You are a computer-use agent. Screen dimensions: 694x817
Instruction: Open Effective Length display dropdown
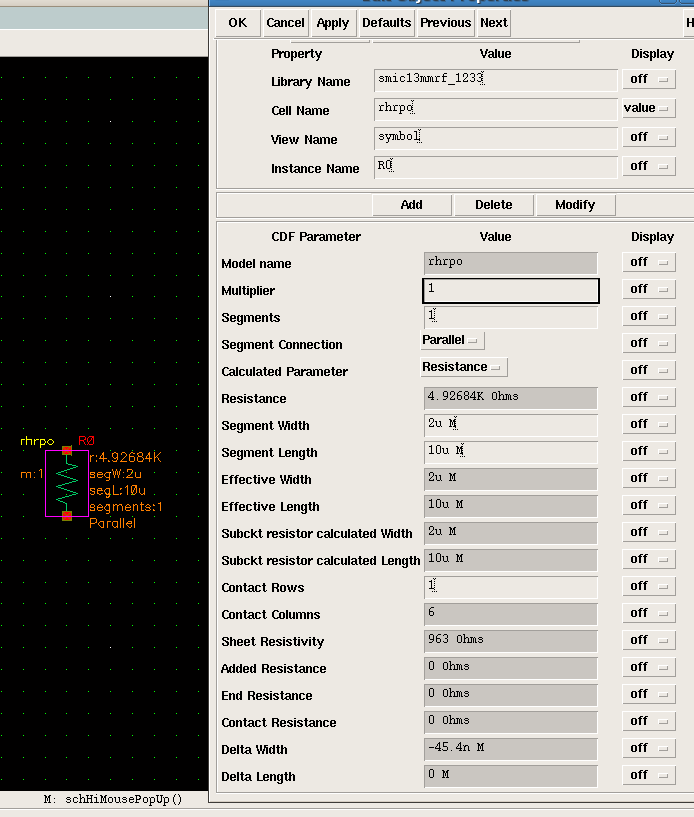(649, 505)
